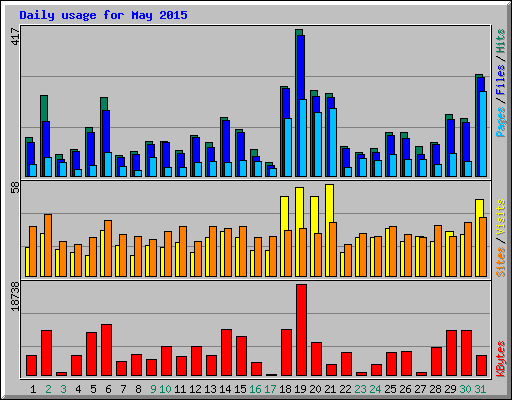Select day 16 on the x-axis
Viewport: 512px width, 400px height.
coord(255,389)
